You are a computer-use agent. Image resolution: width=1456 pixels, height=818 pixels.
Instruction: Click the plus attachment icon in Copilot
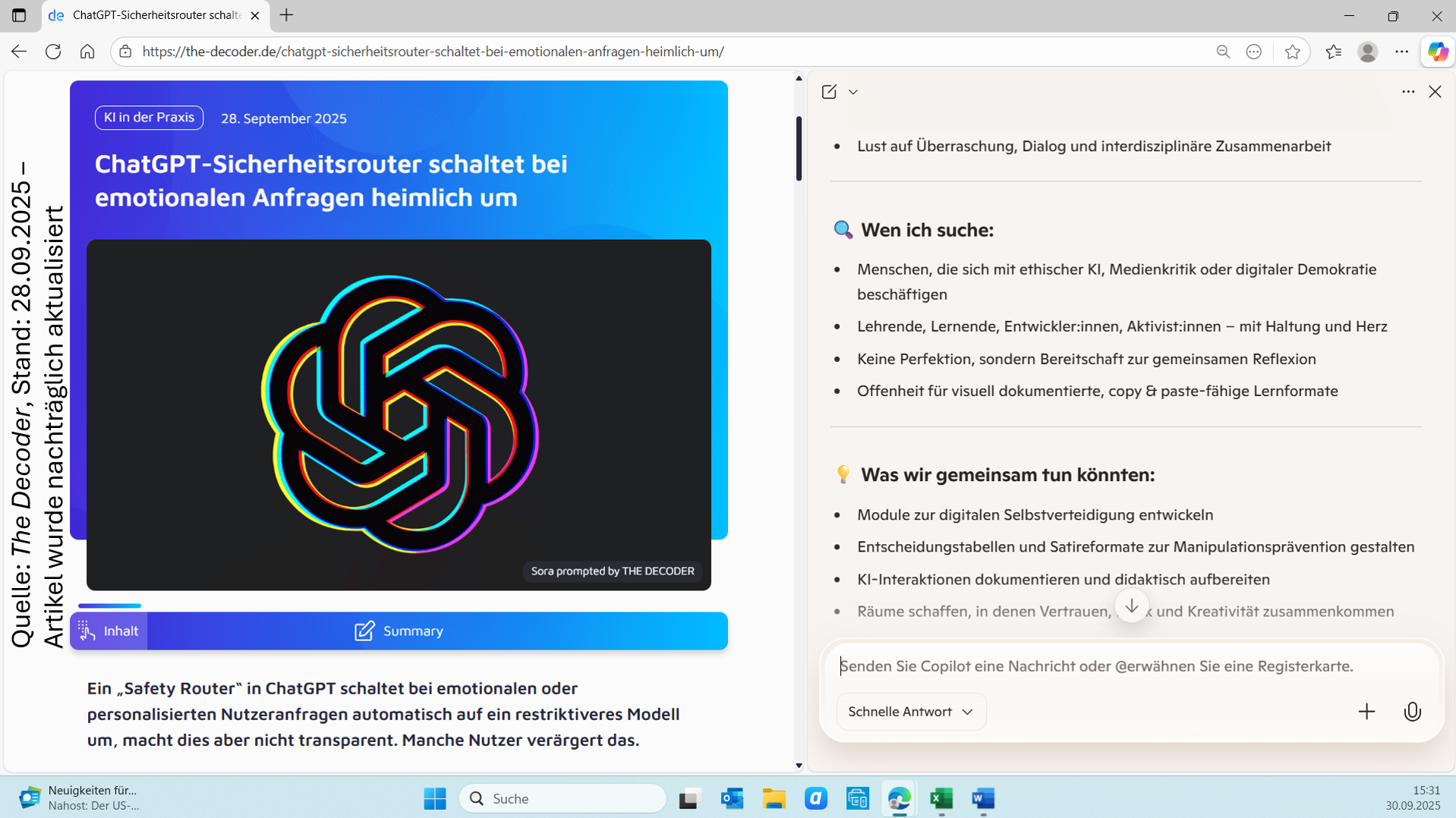point(1366,711)
